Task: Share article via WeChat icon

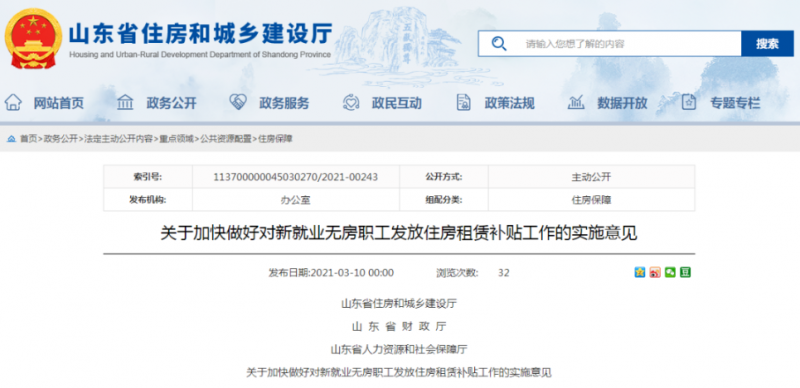Action: [670, 273]
